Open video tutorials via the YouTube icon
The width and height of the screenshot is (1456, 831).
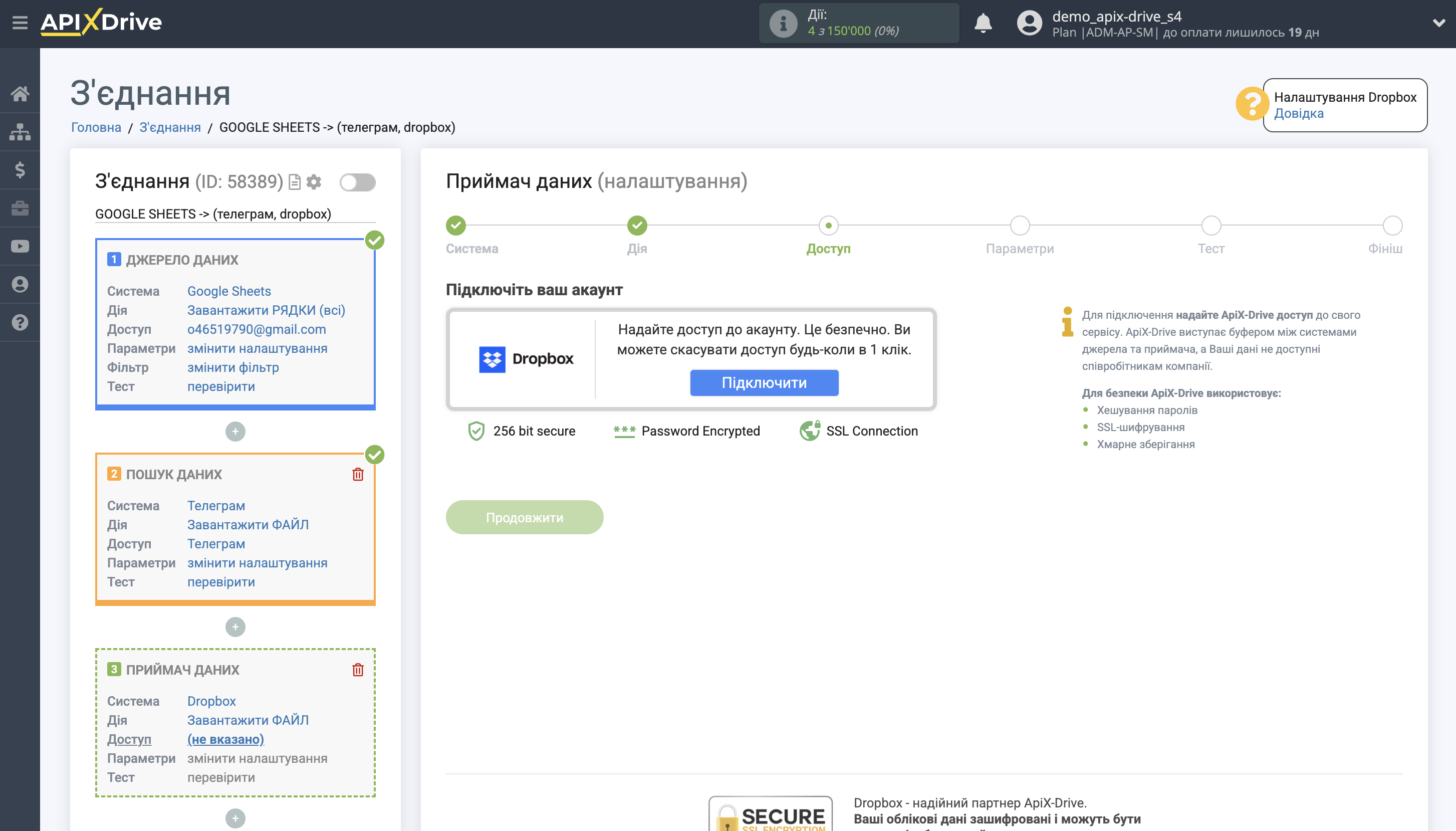point(21,246)
